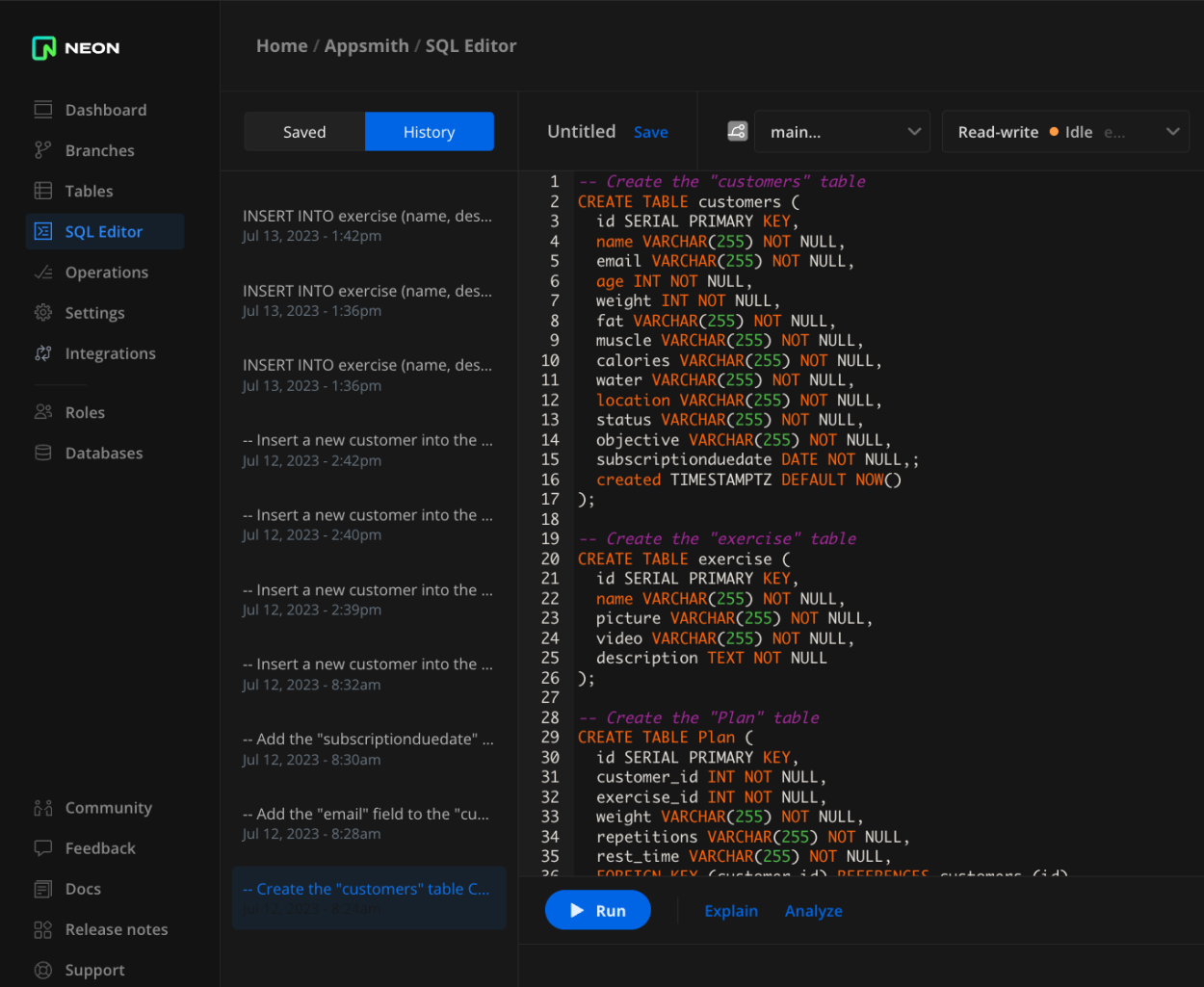Save the Untitled query
1204x987 pixels.
650,131
